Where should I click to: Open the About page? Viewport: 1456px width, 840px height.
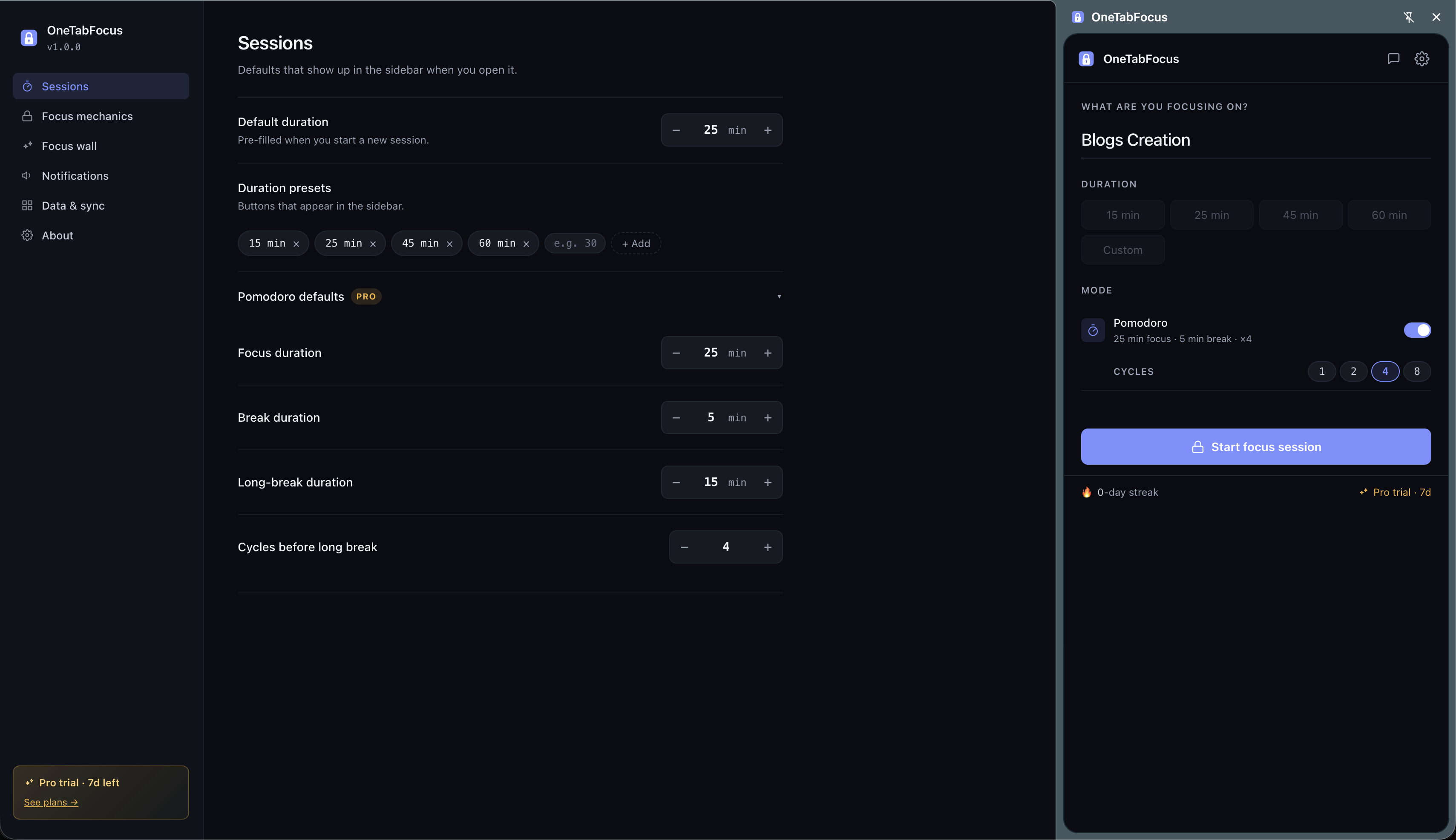(x=101, y=236)
